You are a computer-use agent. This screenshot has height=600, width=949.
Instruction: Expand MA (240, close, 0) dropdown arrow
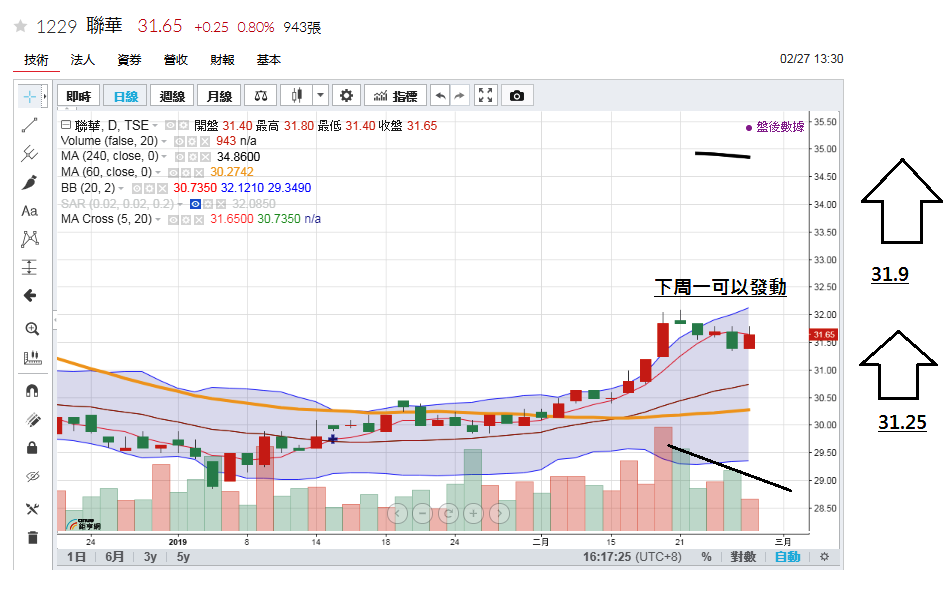click(164, 157)
